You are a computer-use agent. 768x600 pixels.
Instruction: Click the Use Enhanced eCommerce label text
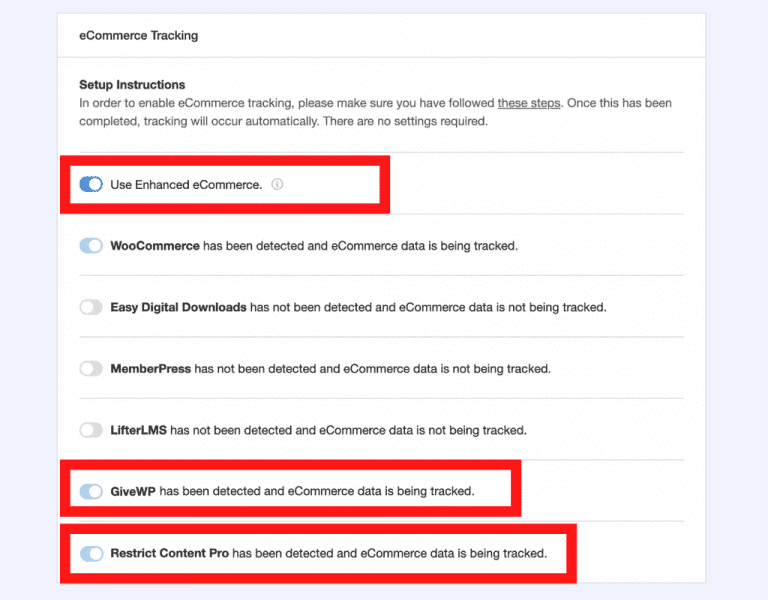(x=186, y=185)
